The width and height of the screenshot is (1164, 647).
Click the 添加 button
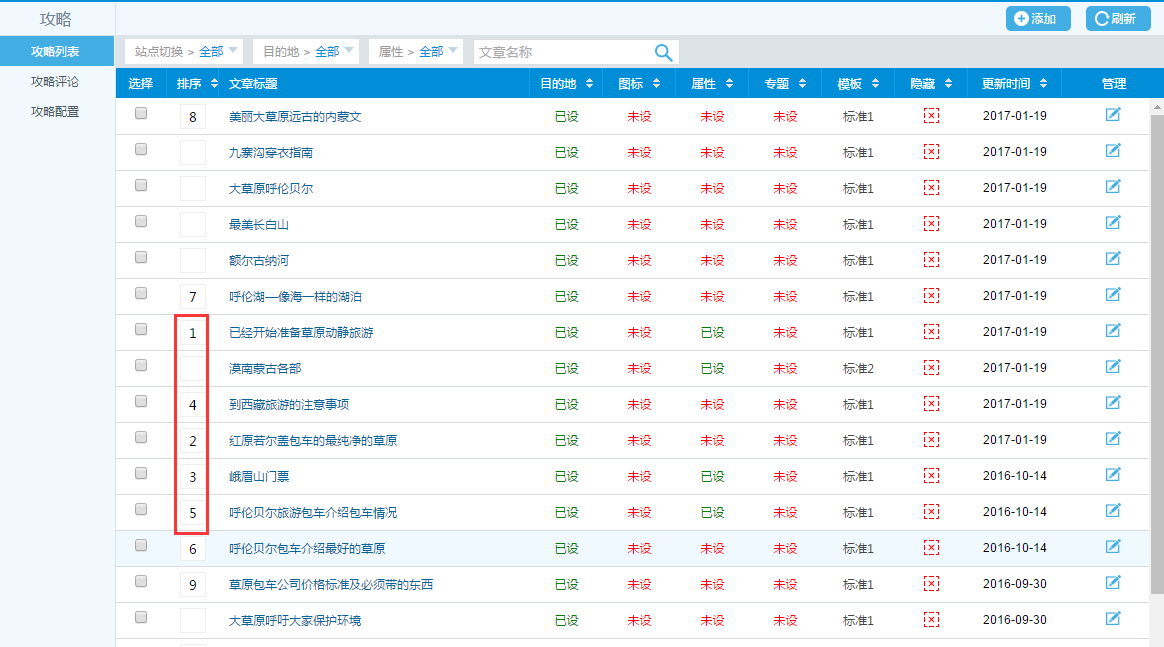click(1037, 18)
